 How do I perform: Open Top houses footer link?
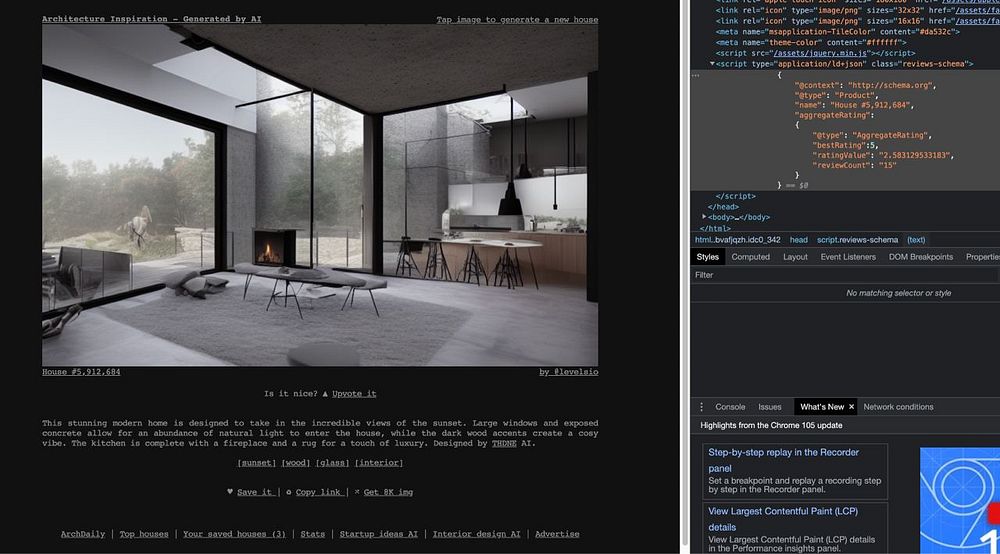[144, 534]
